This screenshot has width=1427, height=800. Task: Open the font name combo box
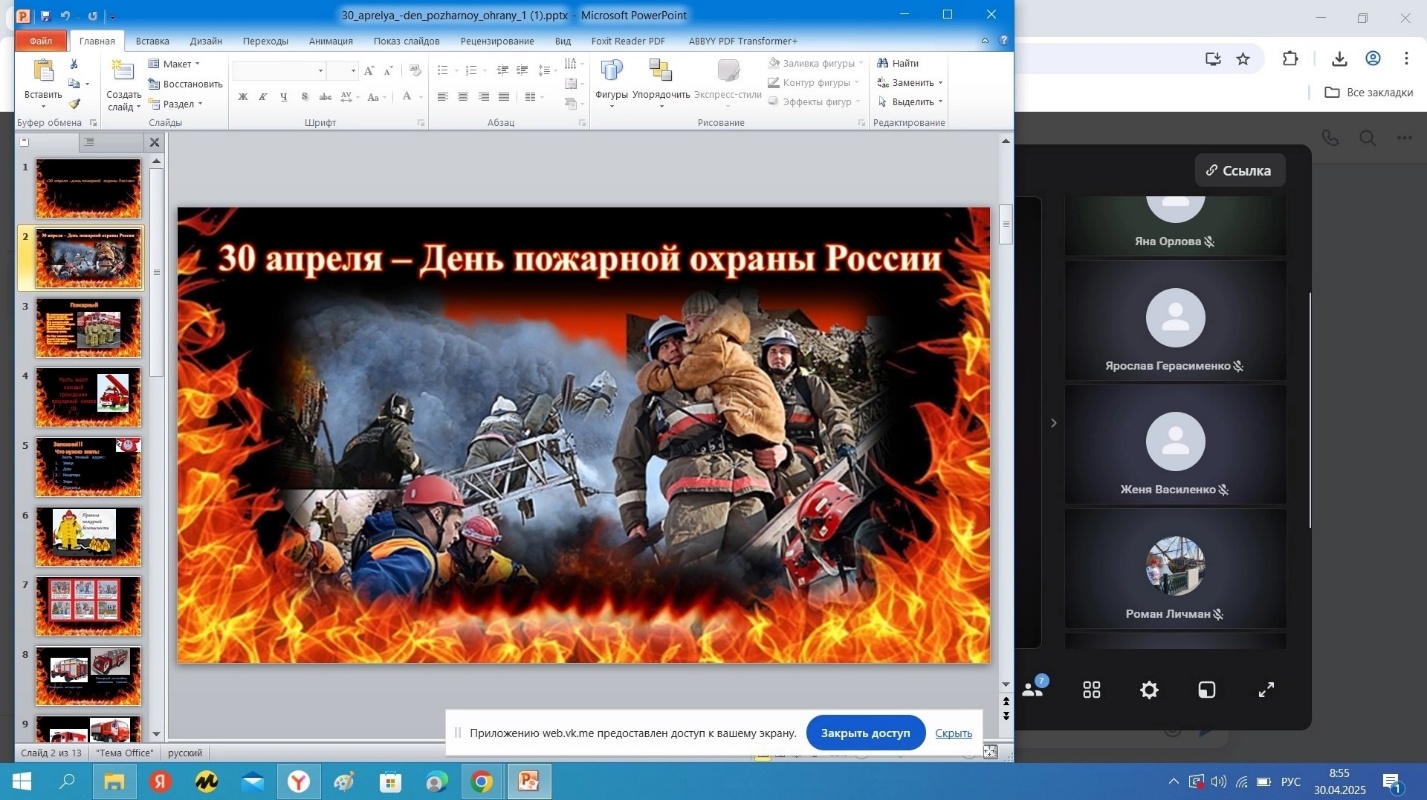pyautogui.click(x=279, y=71)
